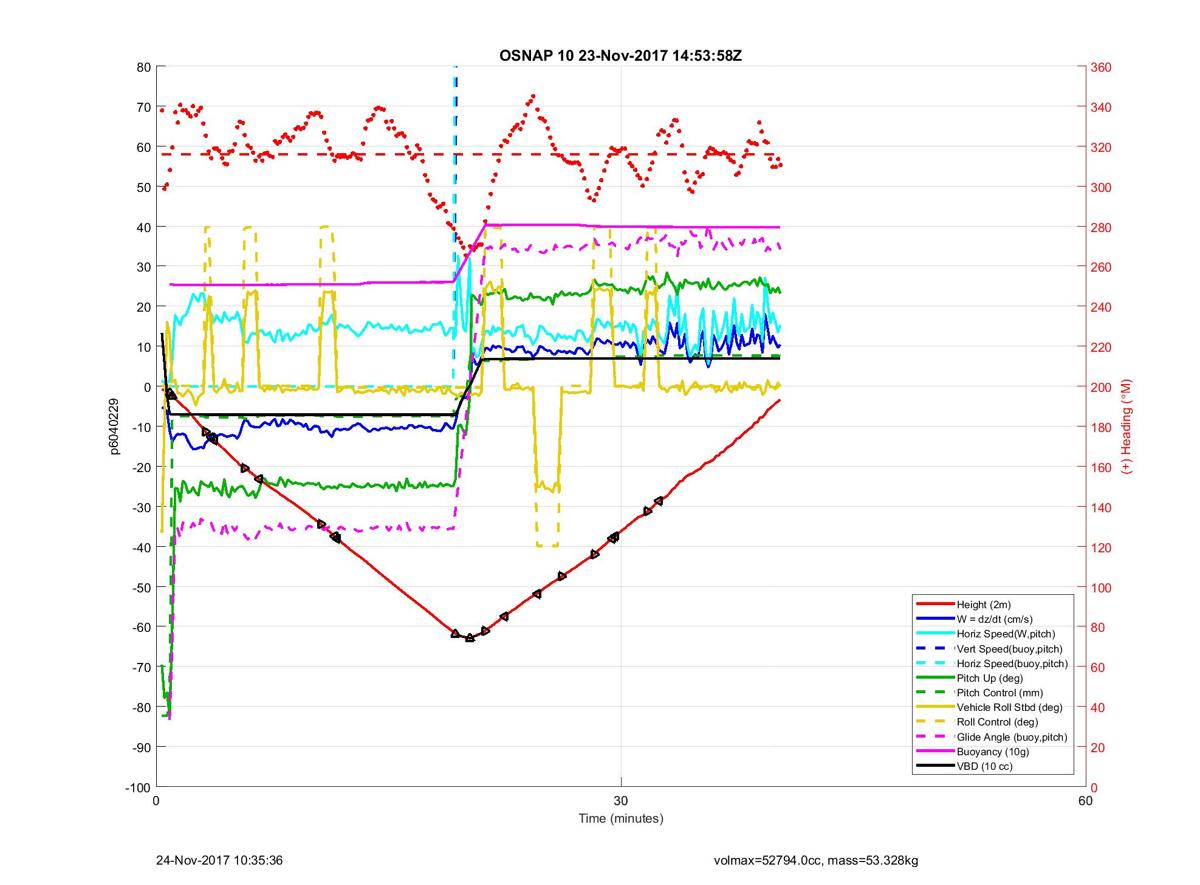Select the 'Height (2m)' legend entry
This screenshot has height=885, width=1200.
click(986, 605)
